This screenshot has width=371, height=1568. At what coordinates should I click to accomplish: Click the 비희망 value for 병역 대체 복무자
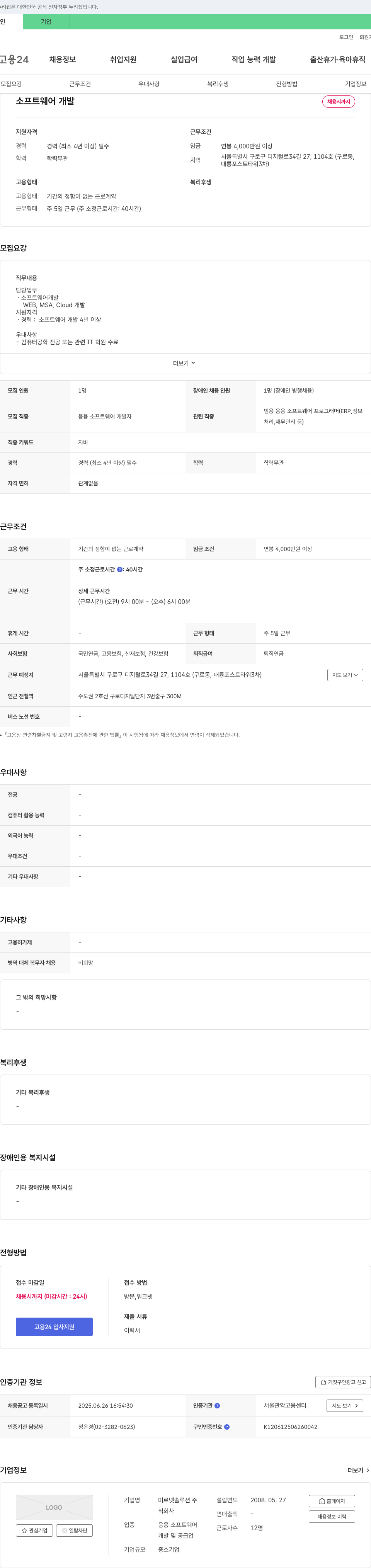(x=85, y=963)
